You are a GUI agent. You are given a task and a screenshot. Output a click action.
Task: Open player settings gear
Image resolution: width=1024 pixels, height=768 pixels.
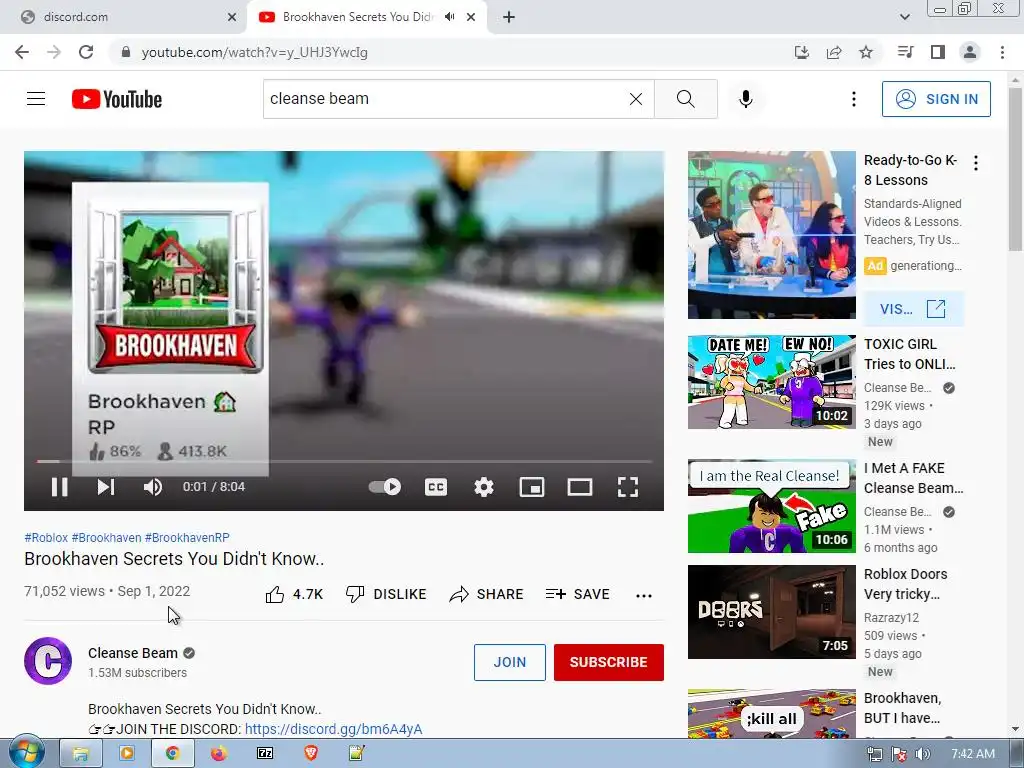click(x=484, y=487)
